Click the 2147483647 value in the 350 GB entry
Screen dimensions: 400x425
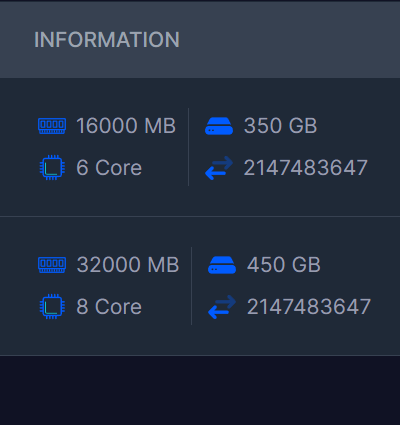pyautogui.click(x=306, y=168)
